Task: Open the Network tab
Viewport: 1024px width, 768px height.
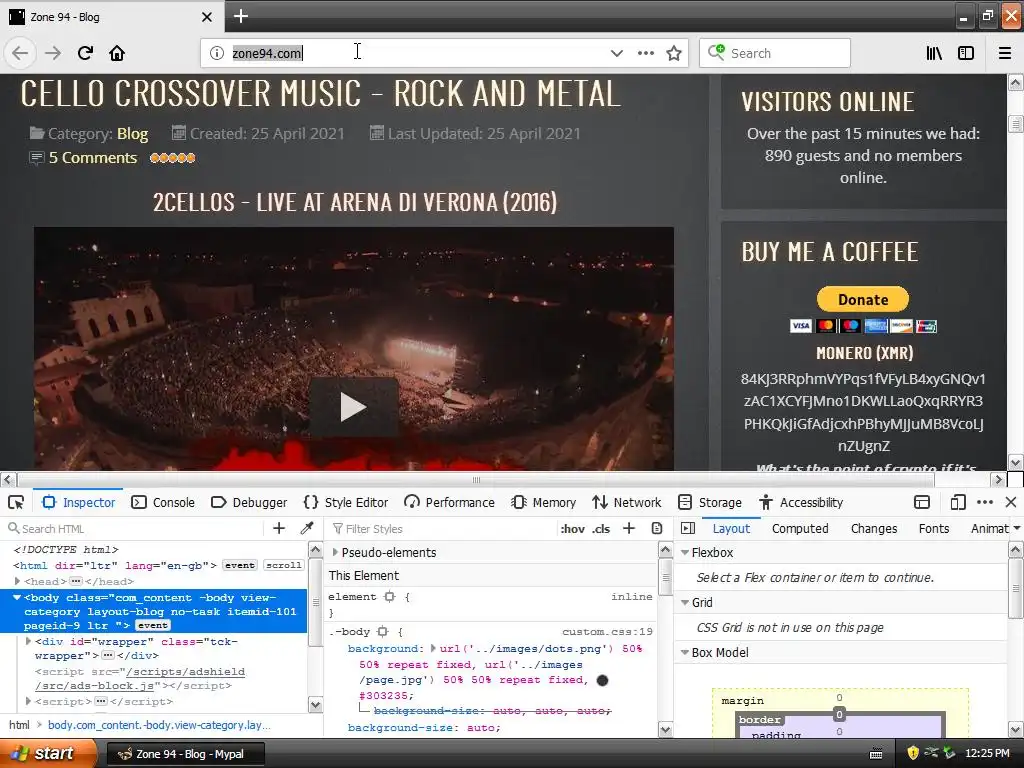Action: 627,502
